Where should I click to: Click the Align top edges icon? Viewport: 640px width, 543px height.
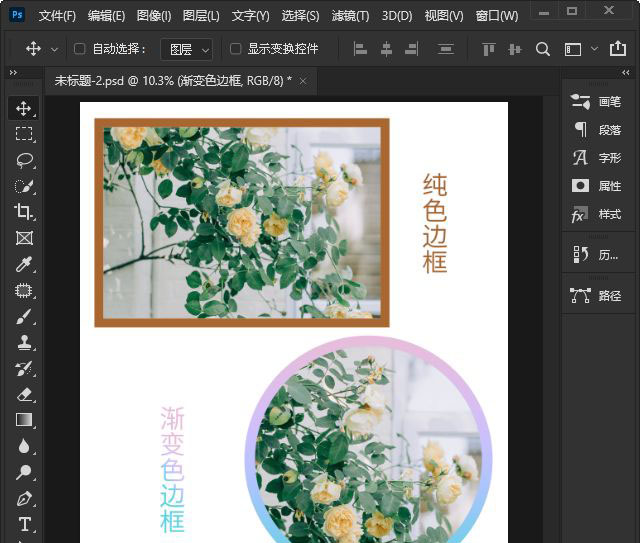pyautogui.click(x=489, y=49)
